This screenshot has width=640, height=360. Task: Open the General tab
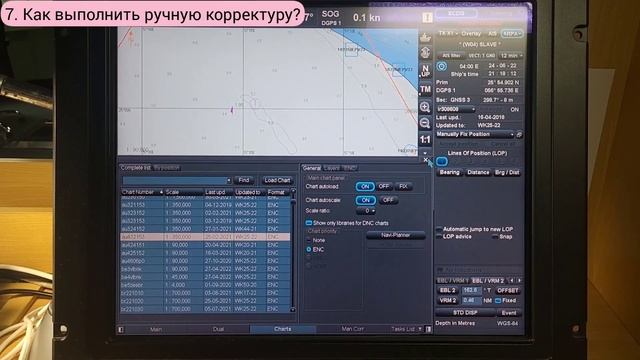click(x=311, y=168)
